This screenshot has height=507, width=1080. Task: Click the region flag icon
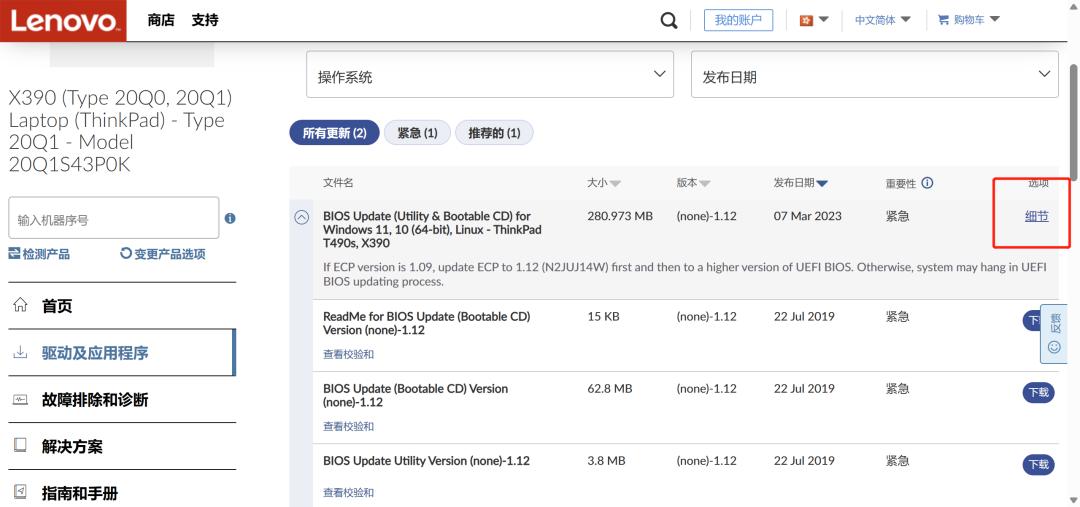[x=805, y=20]
